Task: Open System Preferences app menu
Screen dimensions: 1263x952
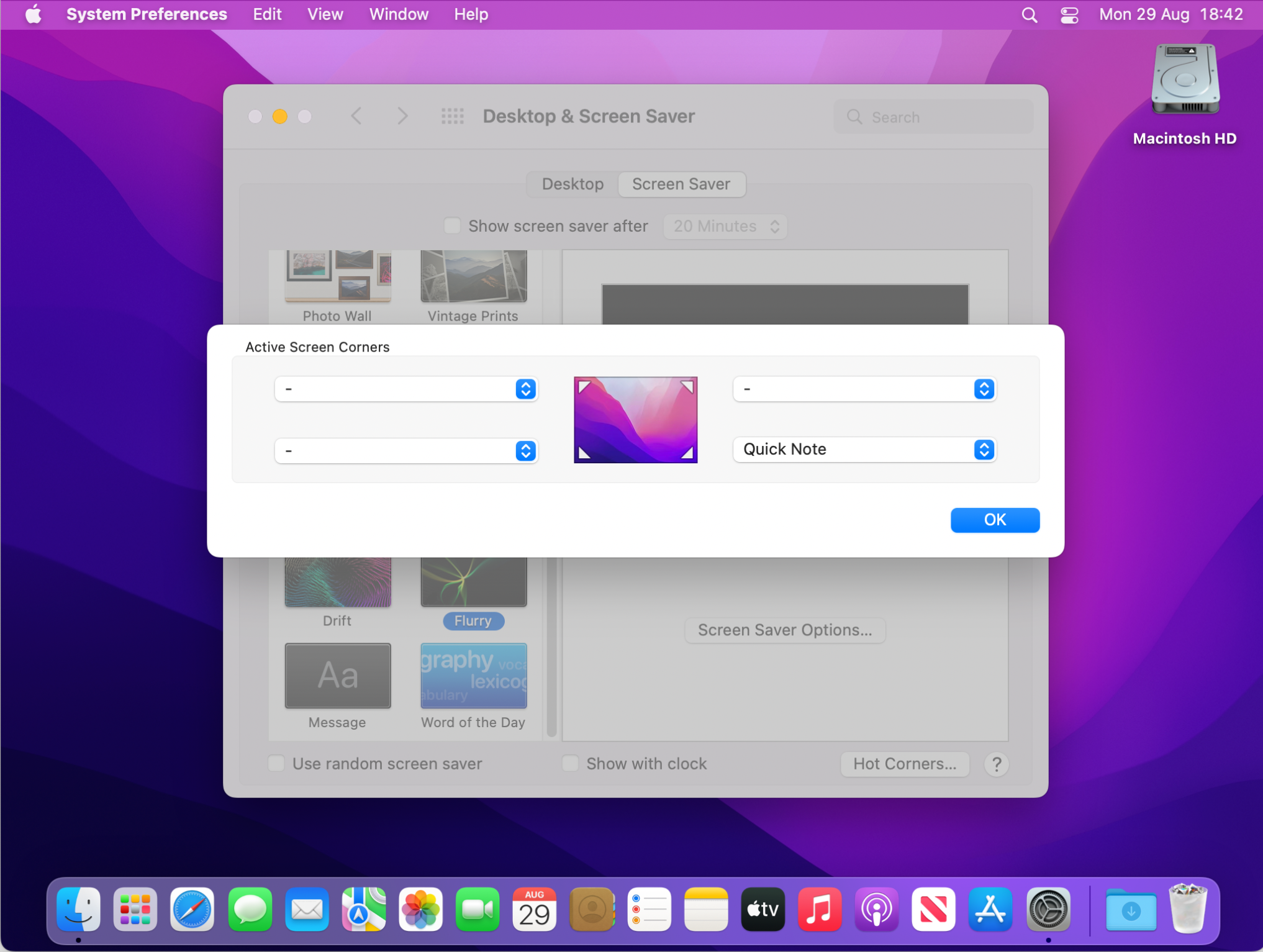Action: 147,14
